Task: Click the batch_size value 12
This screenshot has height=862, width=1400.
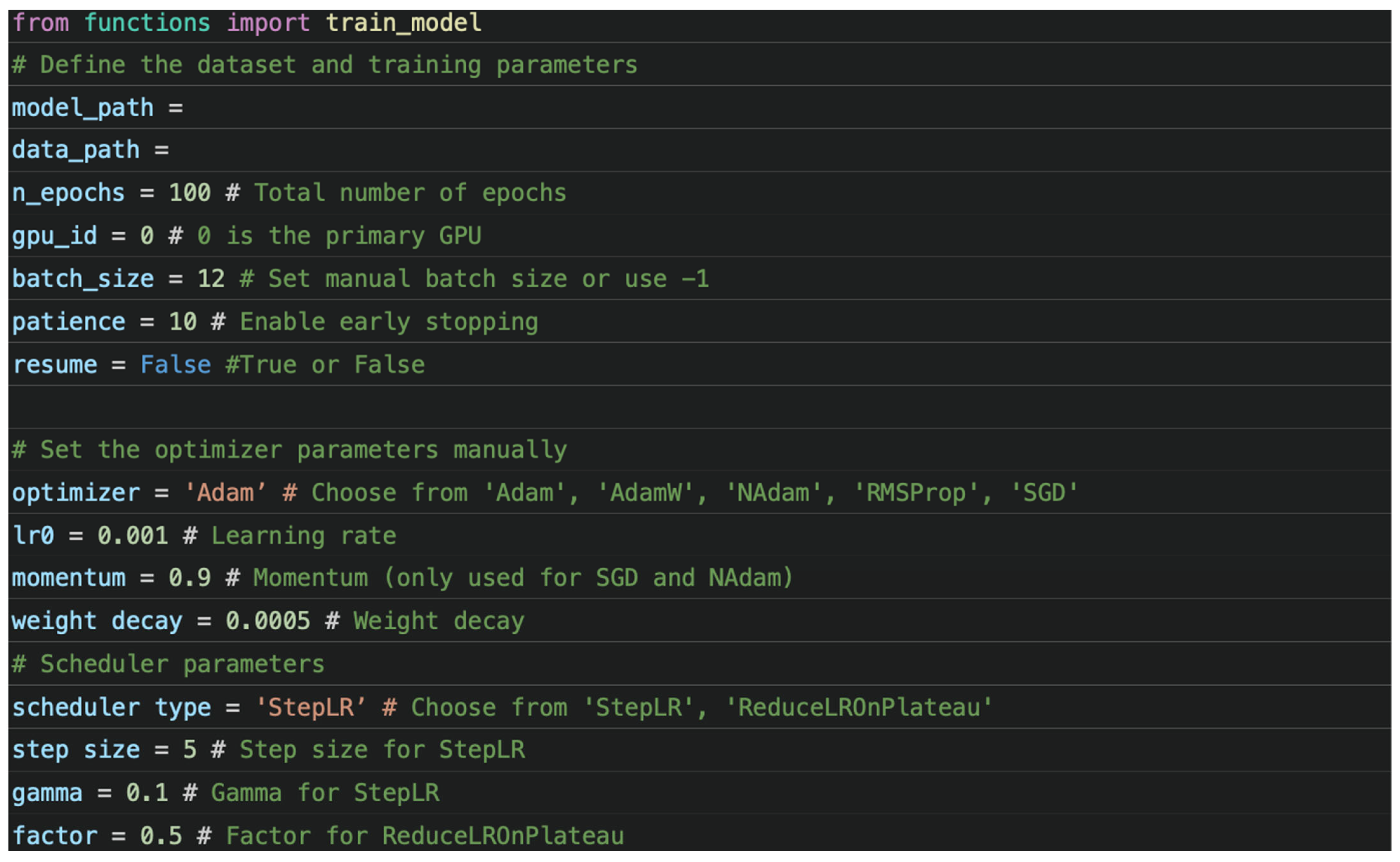Action: click(x=211, y=279)
